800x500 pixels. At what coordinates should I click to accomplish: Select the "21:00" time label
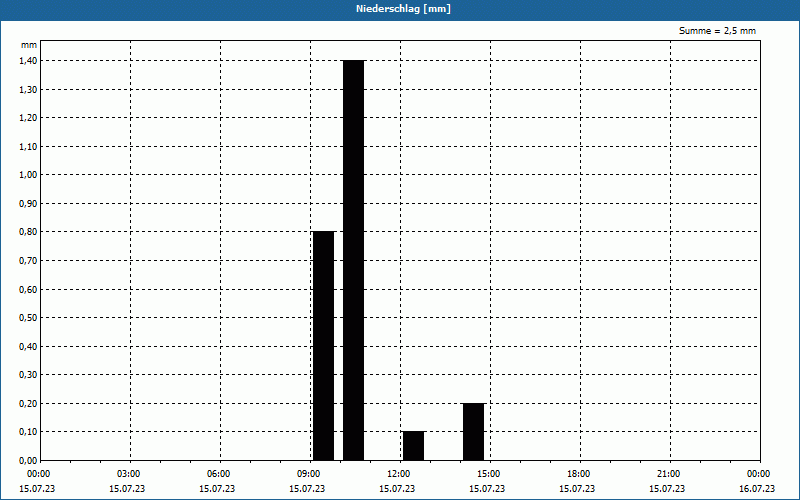tap(670, 474)
